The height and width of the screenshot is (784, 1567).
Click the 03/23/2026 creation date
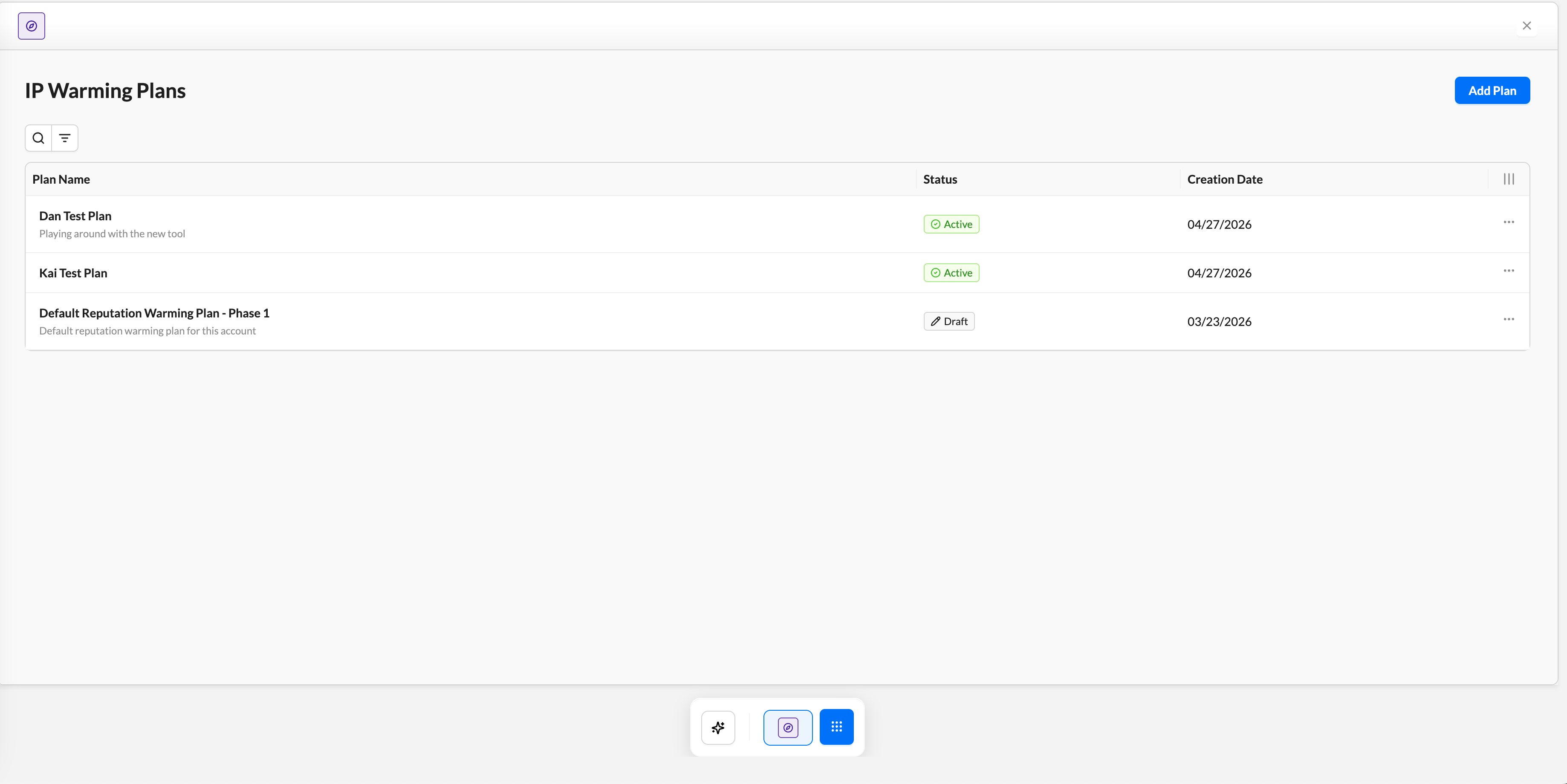pyautogui.click(x=1219, y=322)
